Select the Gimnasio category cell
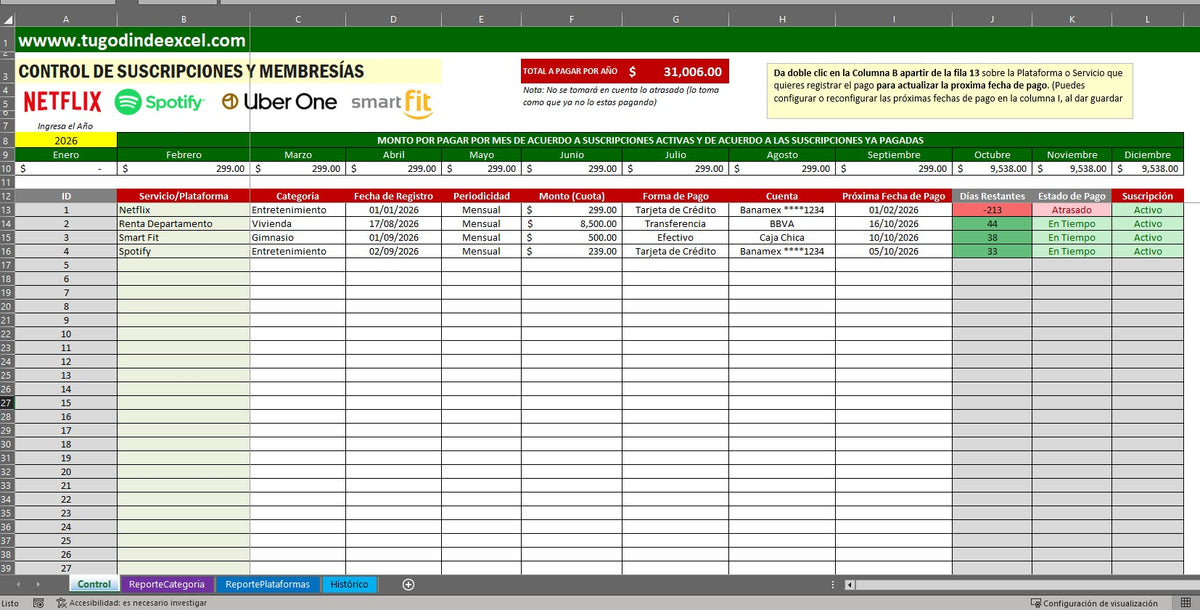The image size is (1200, 610). 298,238
